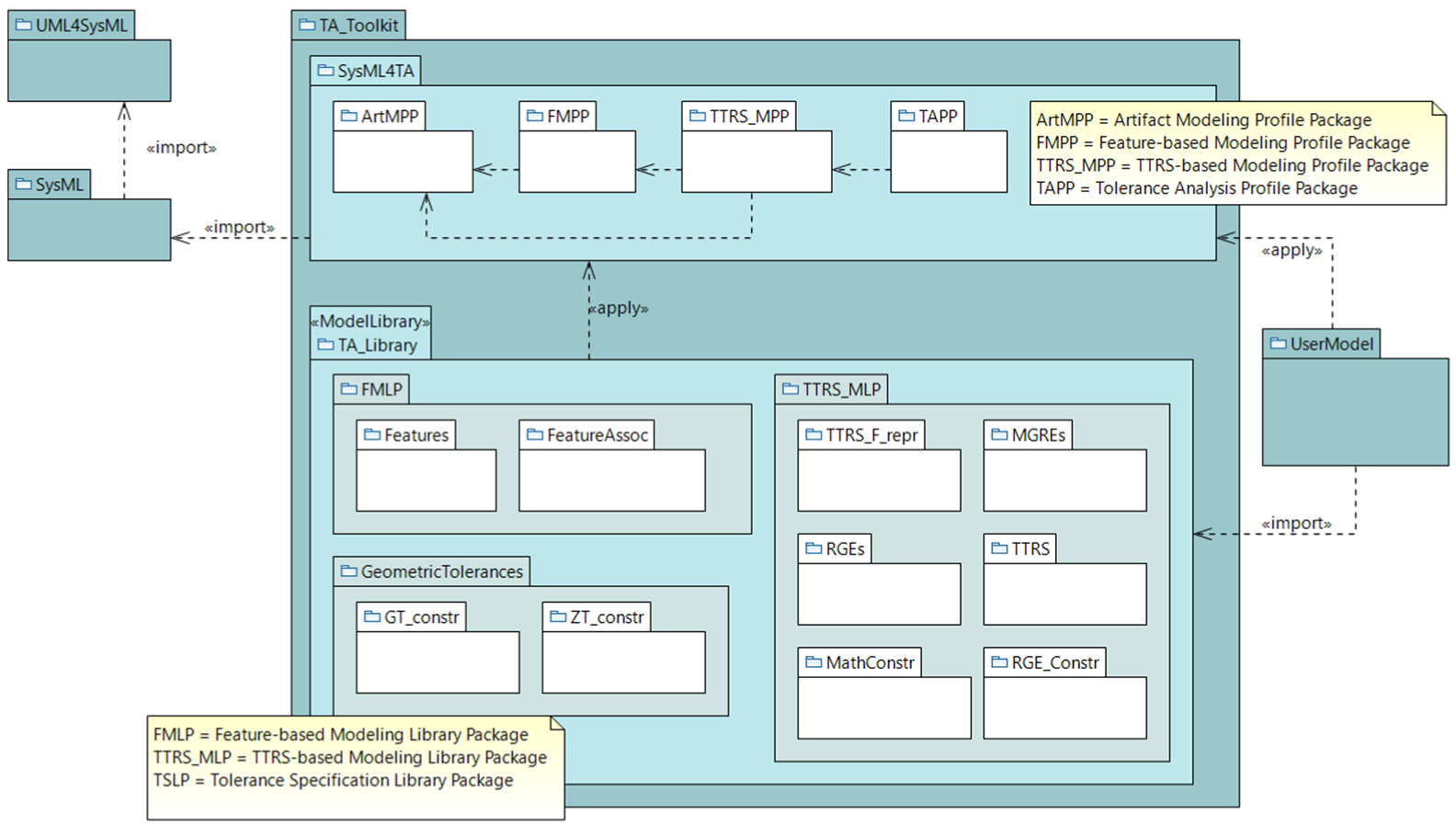Select the folder icon on GeometricTolerances tab

click(349, 571)
